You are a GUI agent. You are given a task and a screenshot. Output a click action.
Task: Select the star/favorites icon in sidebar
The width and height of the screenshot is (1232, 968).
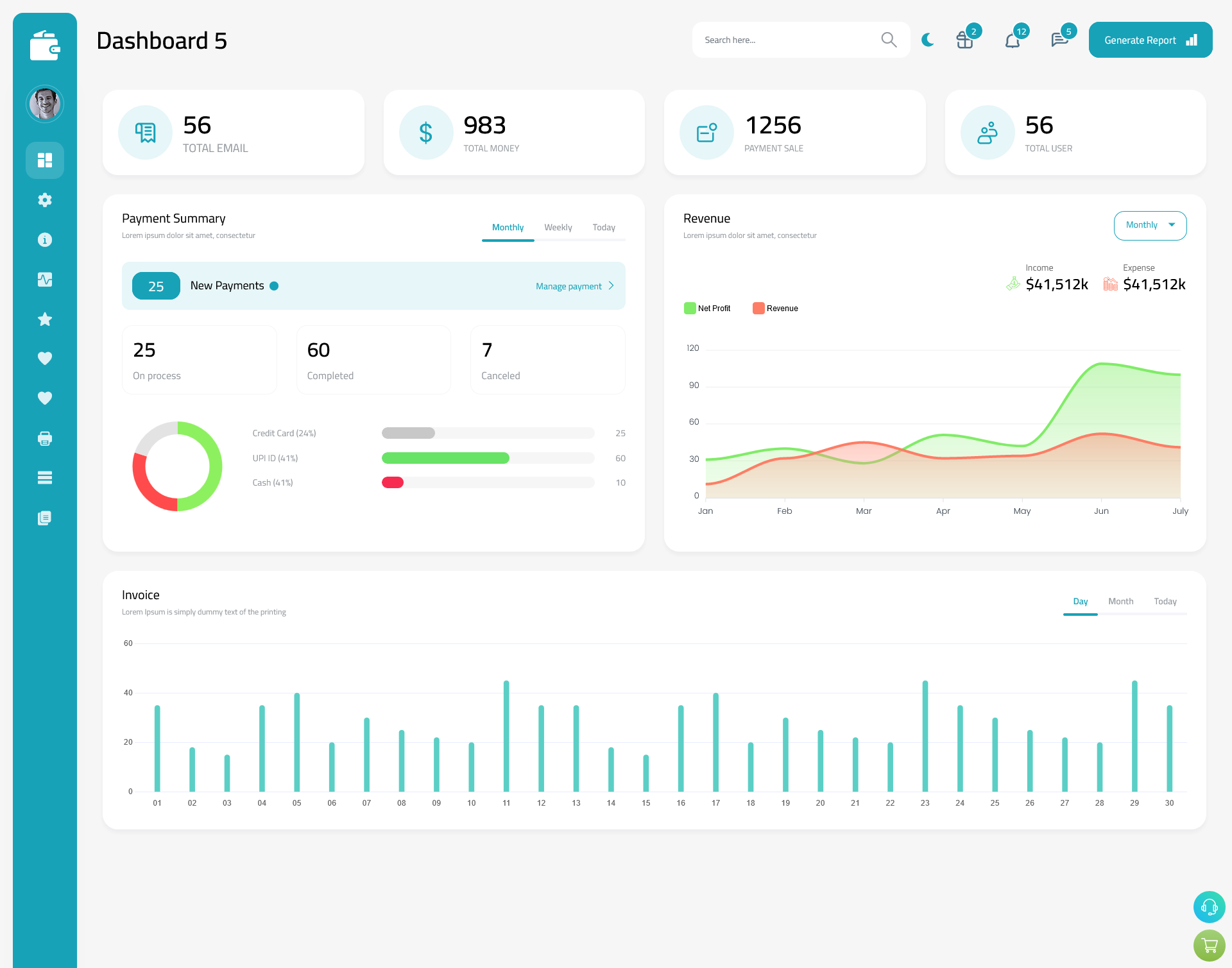(44, 320)
